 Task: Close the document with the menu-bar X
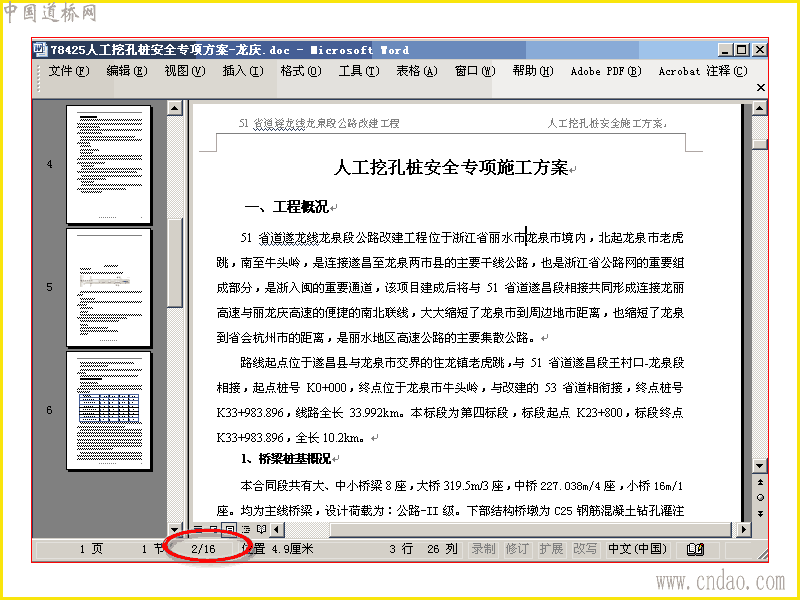point(760,88)
